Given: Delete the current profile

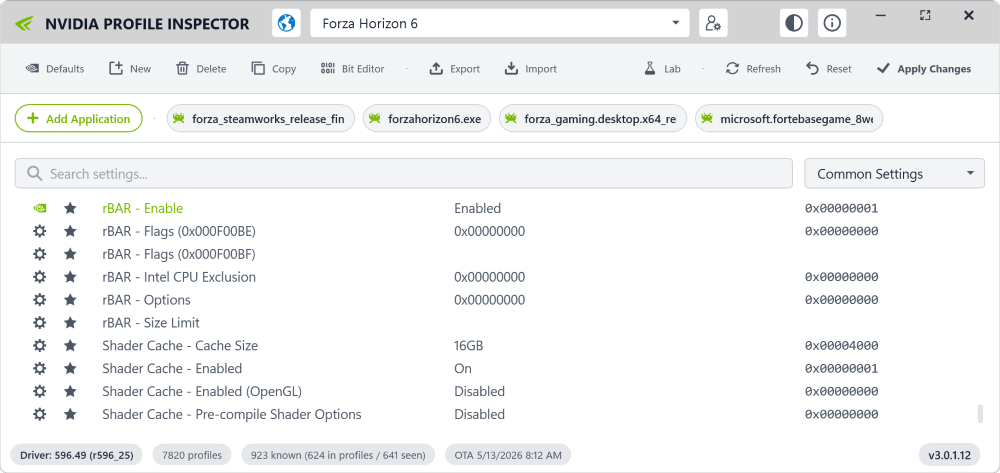Looking at the screenshot, I should pyautogui.click(x=201, y=69).
